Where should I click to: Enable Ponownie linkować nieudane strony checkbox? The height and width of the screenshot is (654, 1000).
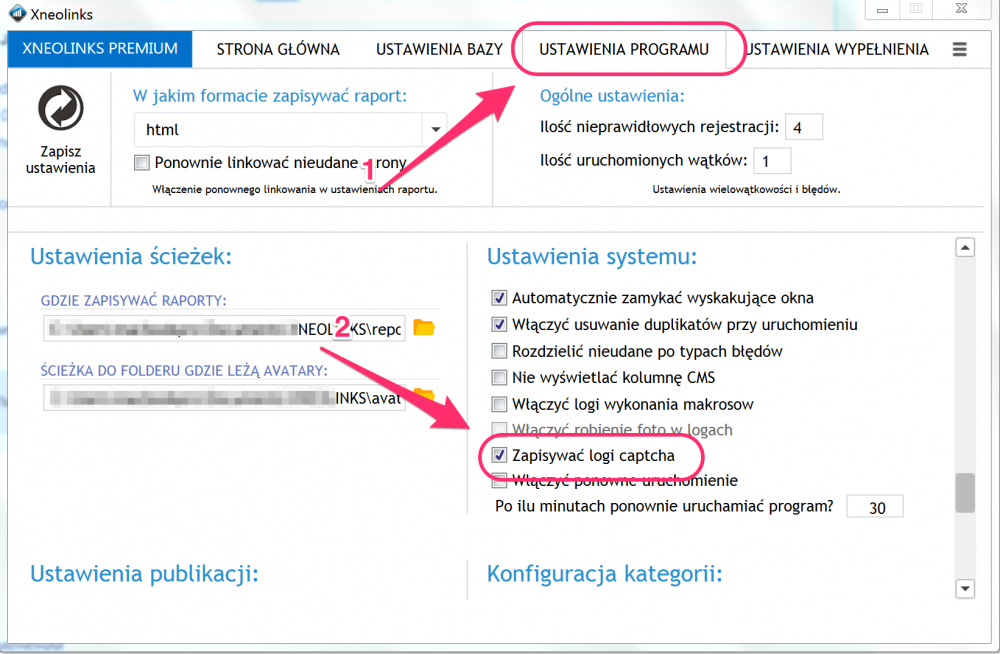coord(142,163)
